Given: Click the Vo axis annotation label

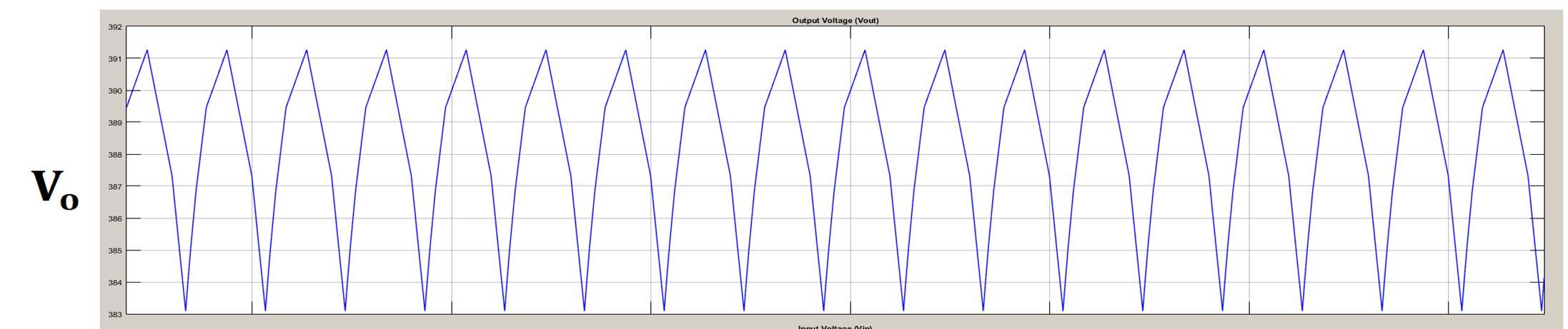Looking at the screenshot, I should [x=55, y=190].
